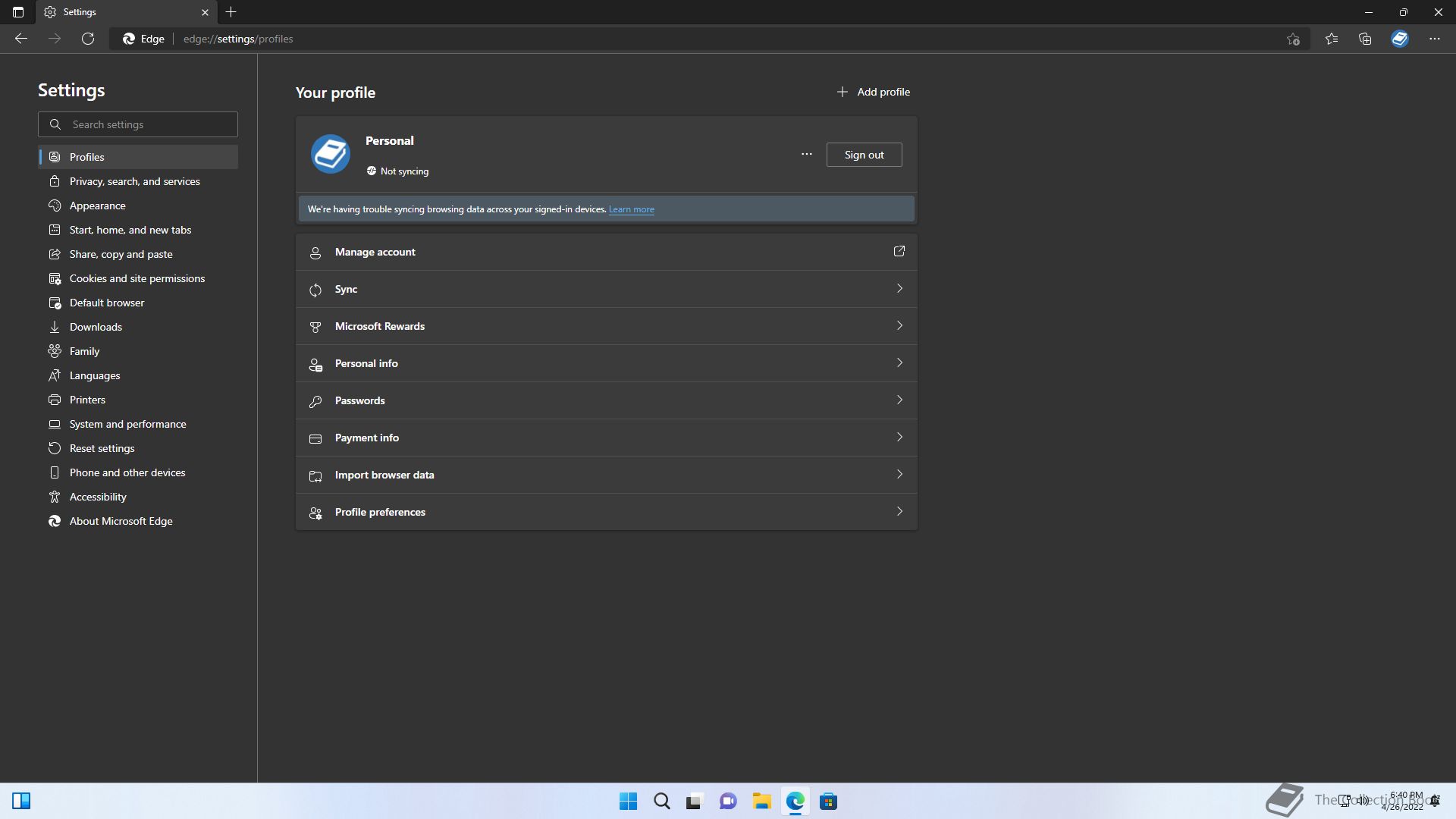The width and height of the screenshot is (1456, 819).
Task: Click Add profile button
Action: click(874, 92)
